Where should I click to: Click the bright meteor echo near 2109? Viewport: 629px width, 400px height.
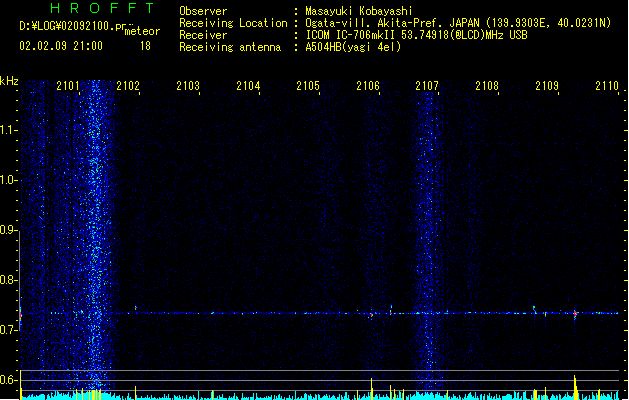[x=575, y=313]
